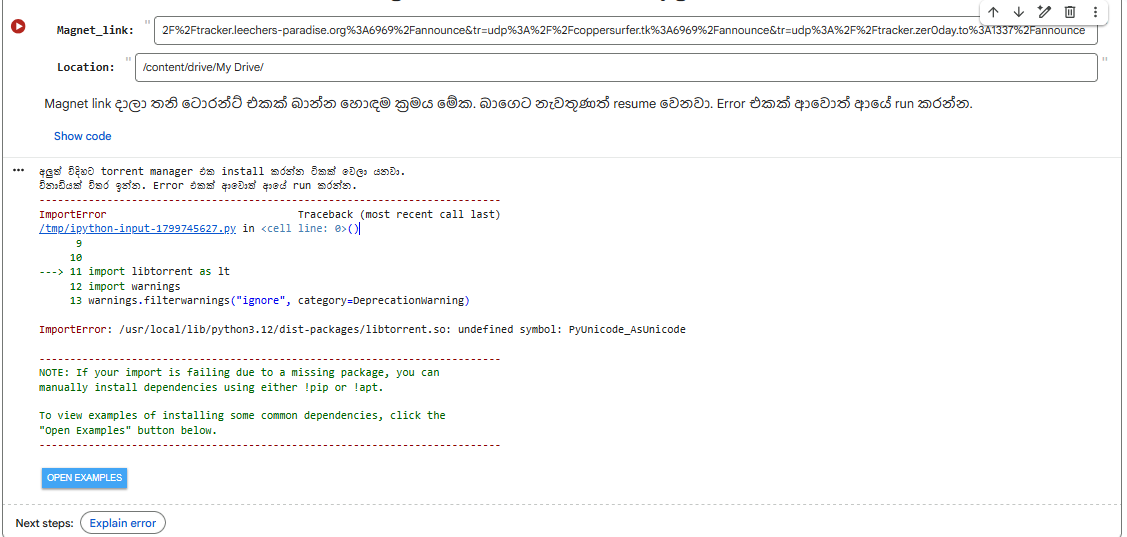Click the "Magnet_link:" label
This screenshot has height=537, width=1127.
96,30
